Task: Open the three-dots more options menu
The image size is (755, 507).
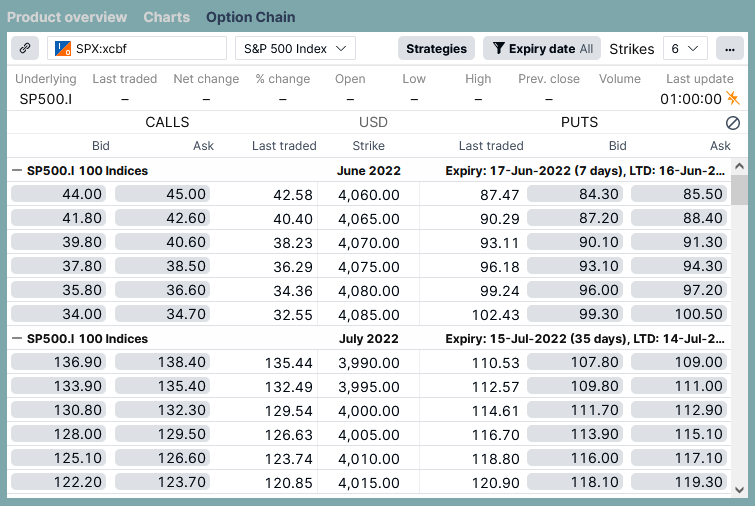Action: [729, 49]
